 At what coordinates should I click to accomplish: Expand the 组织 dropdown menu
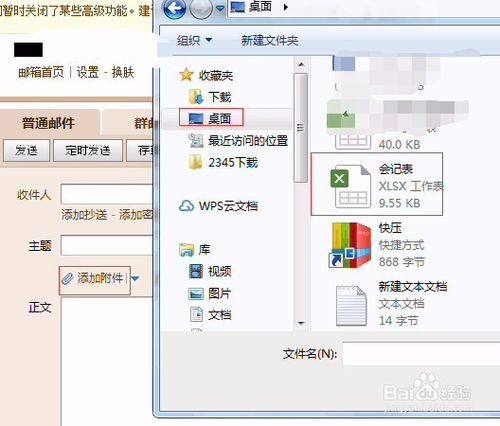pyautogui.click(x=194, y=40)
